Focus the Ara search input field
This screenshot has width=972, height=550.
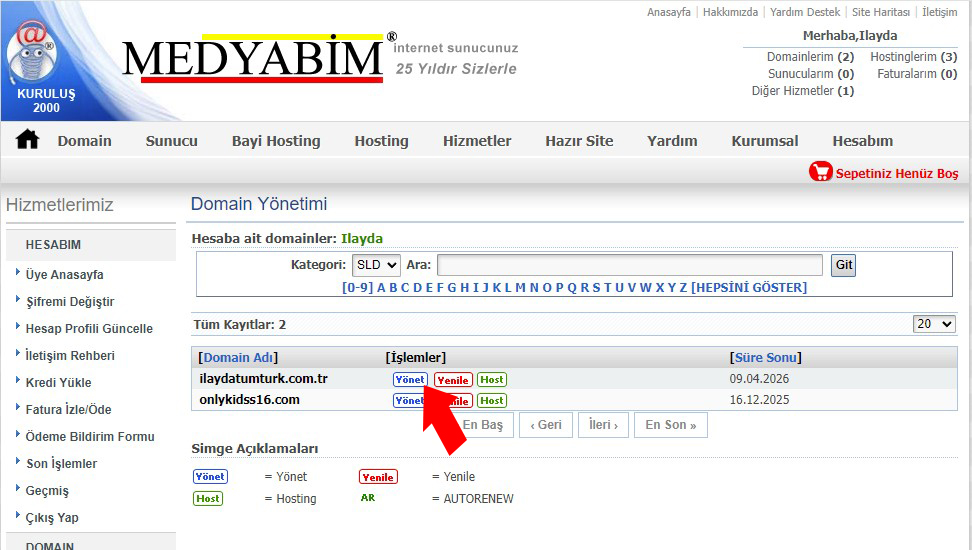pos(630,265)
